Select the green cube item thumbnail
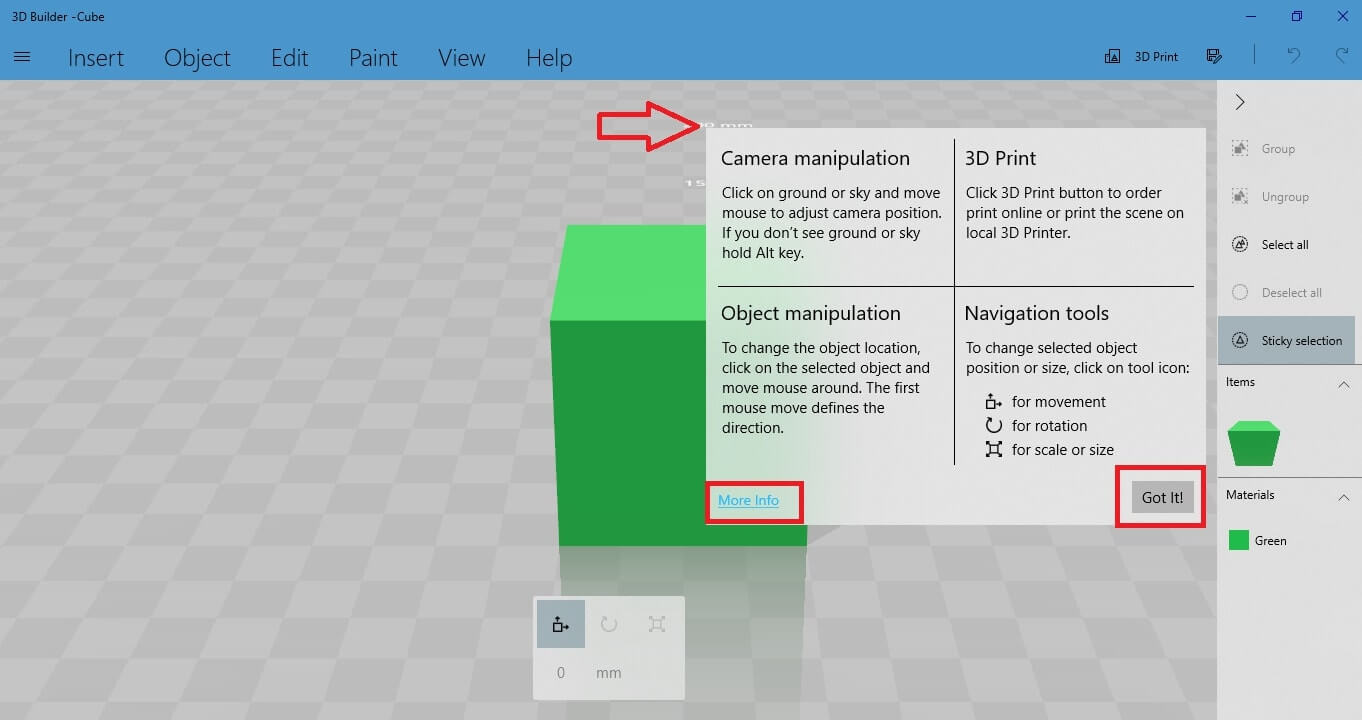This screenshot has height=720, width=1362. pyautogui.click(x=1254, y=443)
